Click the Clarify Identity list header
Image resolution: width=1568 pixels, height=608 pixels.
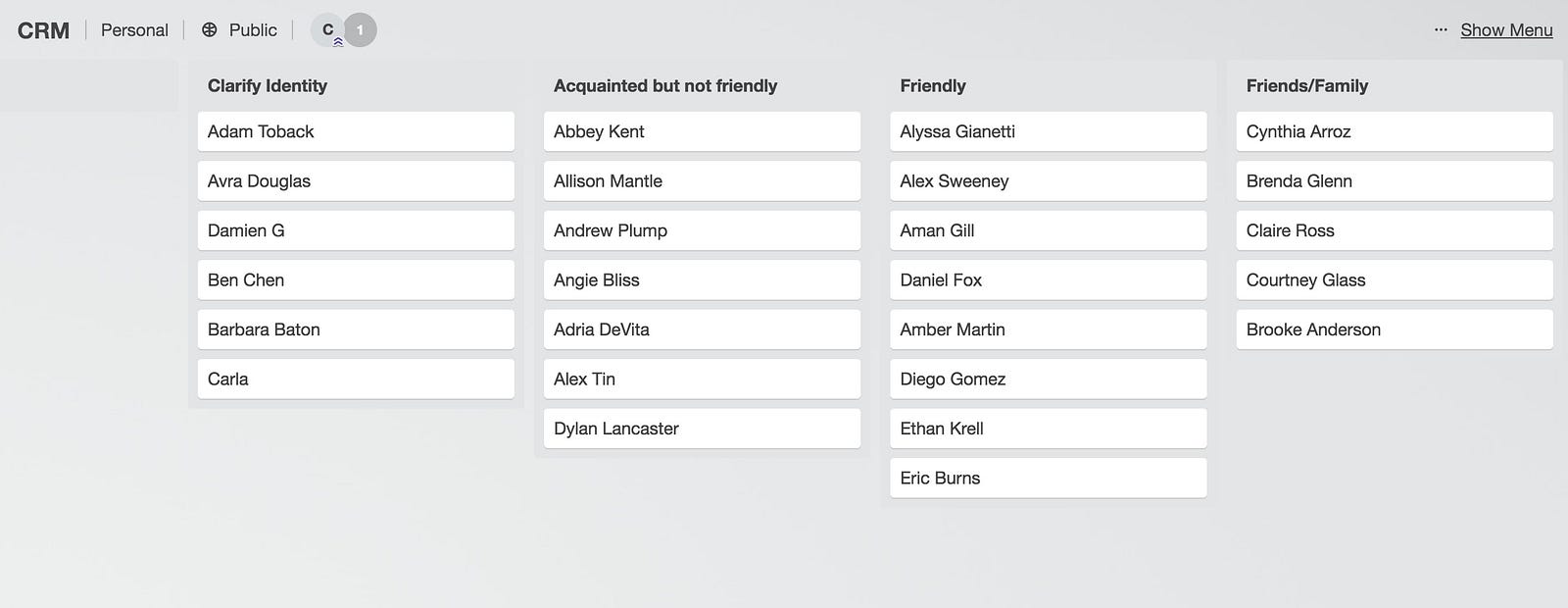point(268,85)
